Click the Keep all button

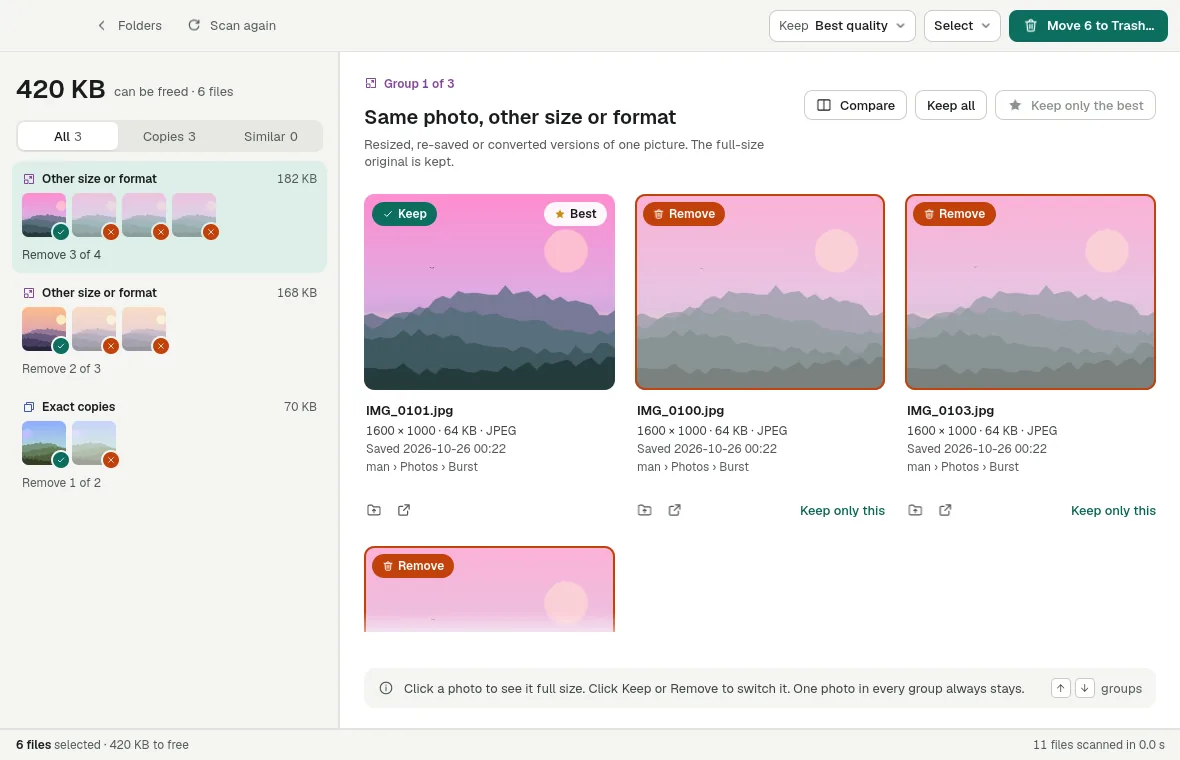click(x=950, y=105)
